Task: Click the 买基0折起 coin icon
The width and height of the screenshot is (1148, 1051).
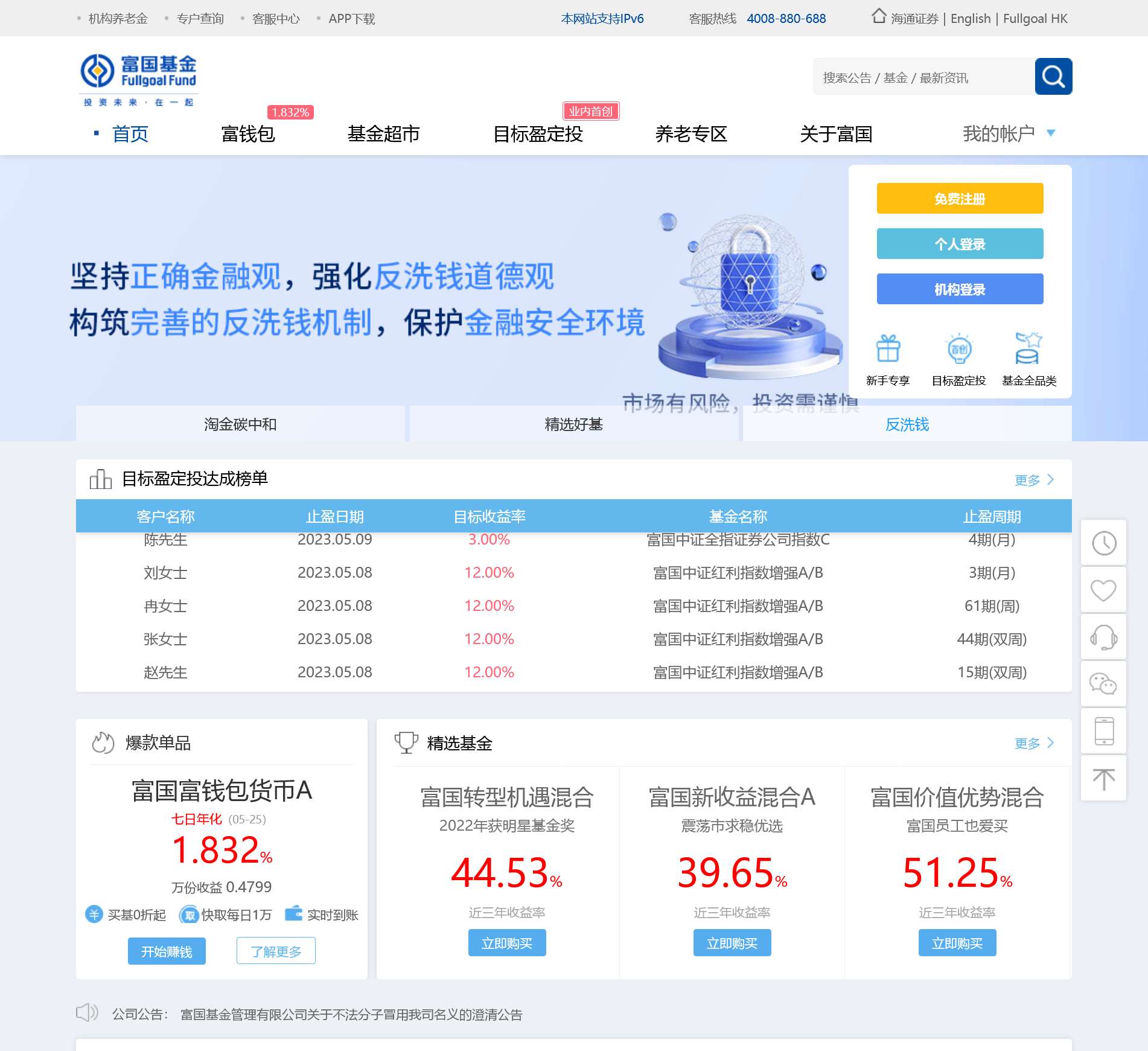Action: tap(94, 914)
